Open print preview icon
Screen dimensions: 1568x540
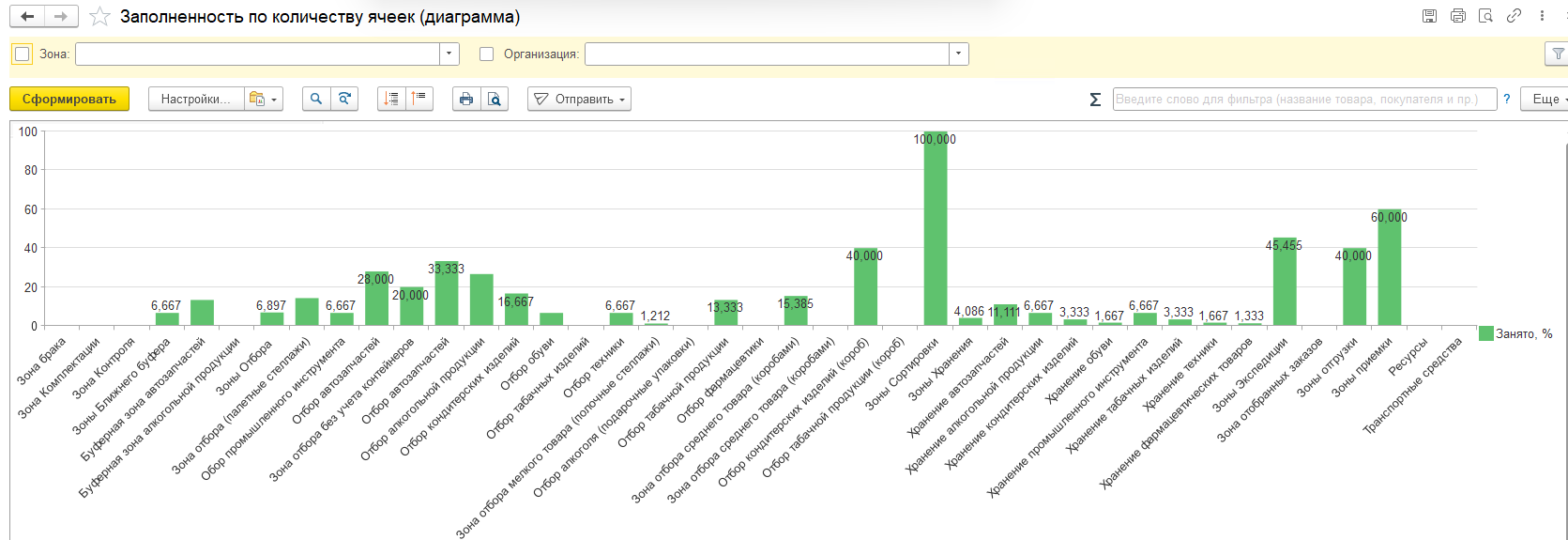(495, 99)
